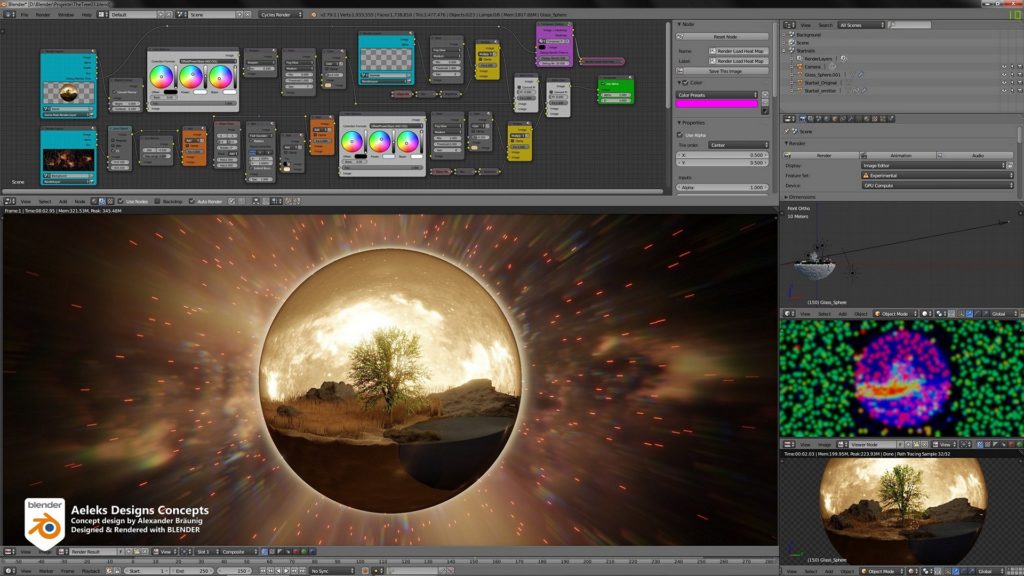1024x576 pixels.
Task: Hide the Camera object via its eye icon
Action: [x=1004, y=67]
